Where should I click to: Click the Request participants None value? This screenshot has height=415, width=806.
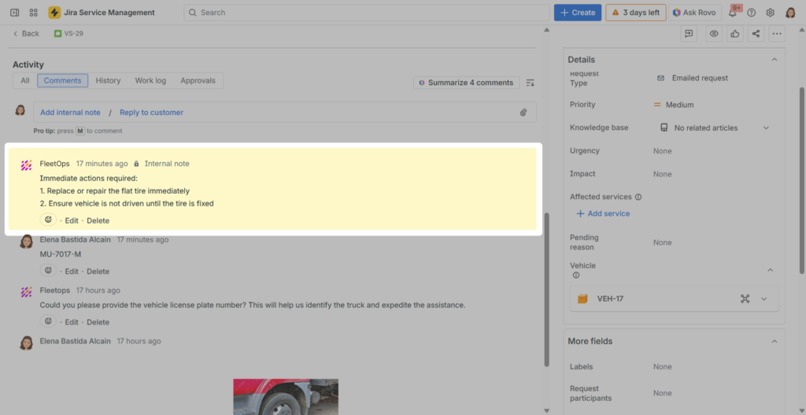[x=663, y=393]
